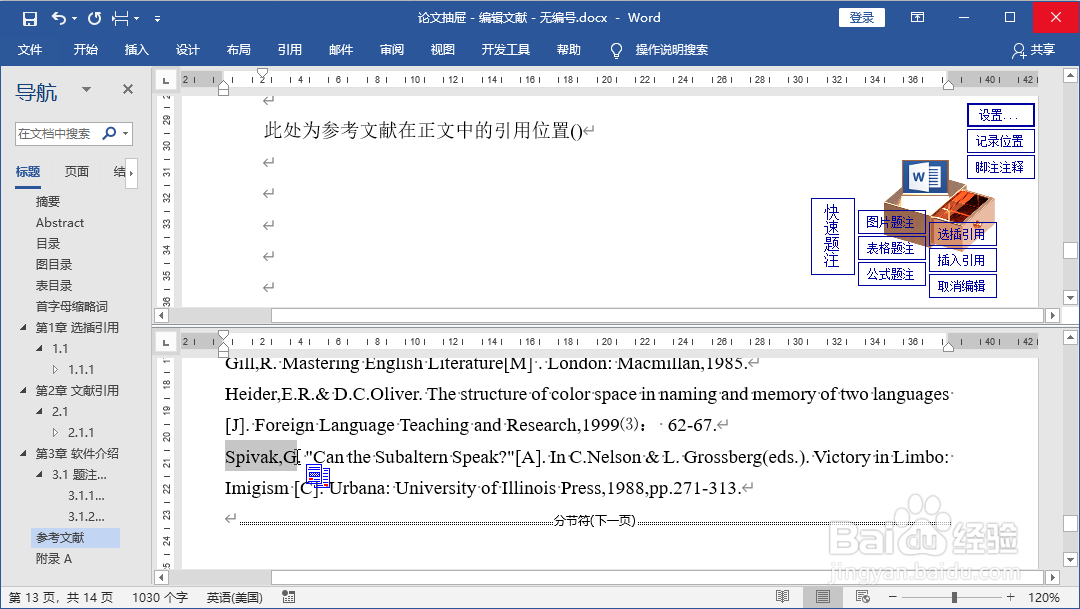
Task: Open search options dropdown next to magnifier
Action: [125, 134]
